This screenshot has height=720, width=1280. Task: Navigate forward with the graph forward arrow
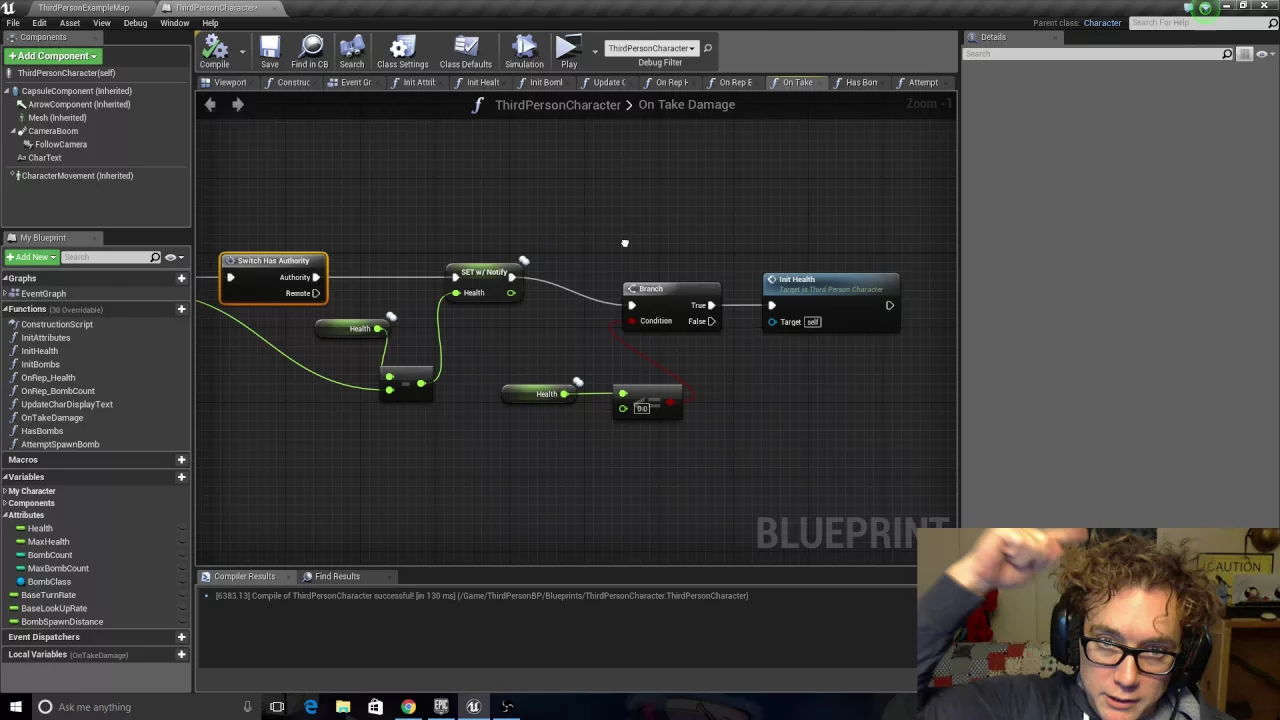(x=238, y=104)
